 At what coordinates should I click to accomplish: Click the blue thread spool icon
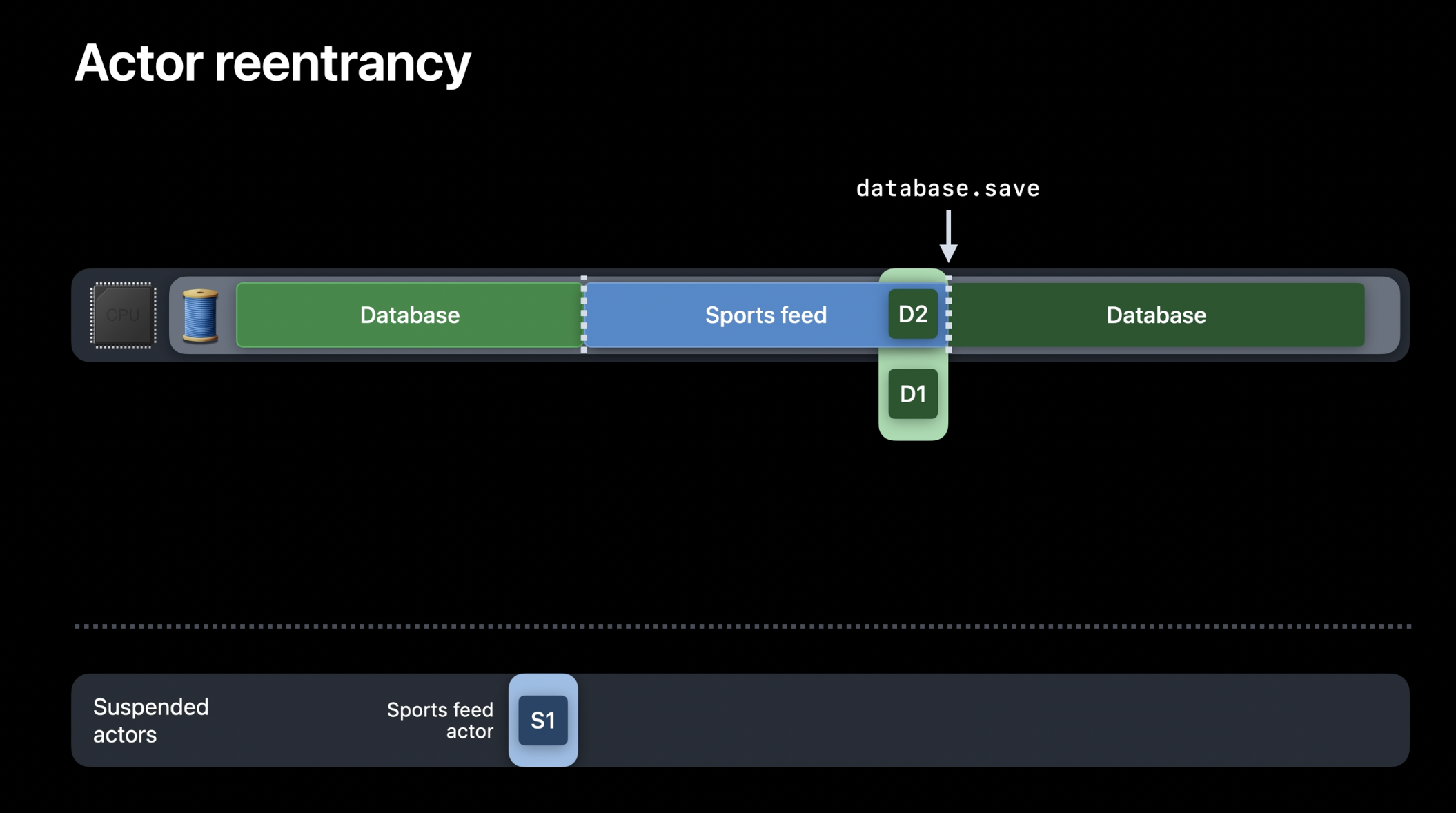coord(200,315)
